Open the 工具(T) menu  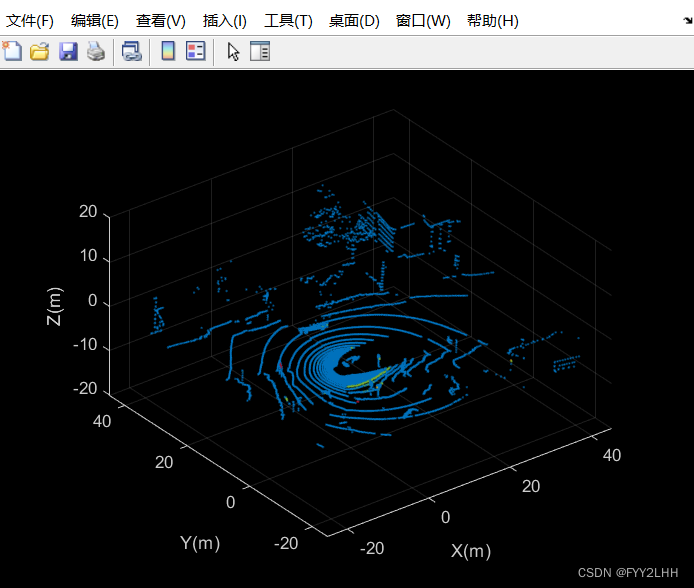tap(289, 21)
